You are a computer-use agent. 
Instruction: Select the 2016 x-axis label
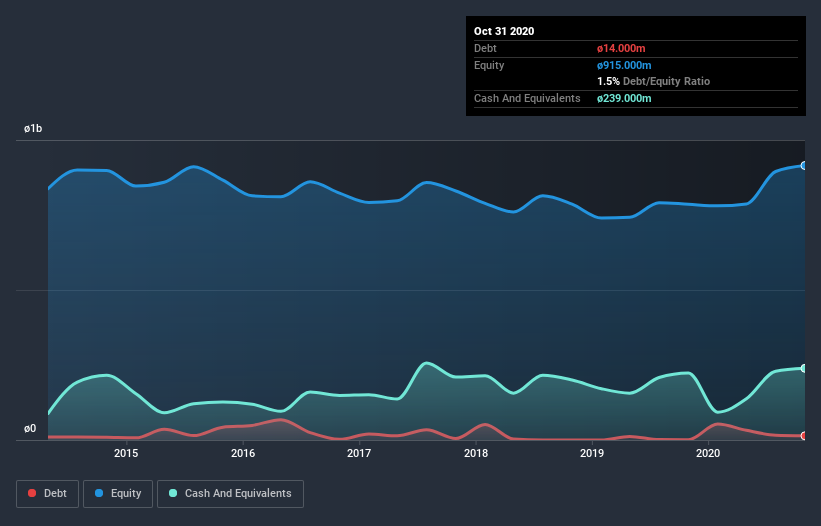coord(243,453)
